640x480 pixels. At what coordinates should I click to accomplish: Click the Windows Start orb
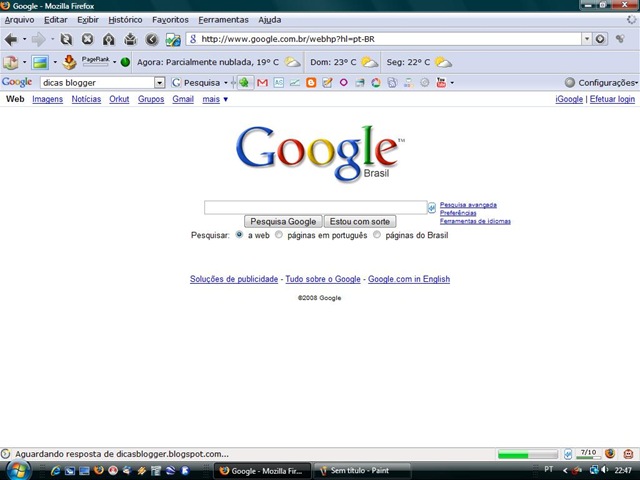pyautogui.click(x=17, y=469)
